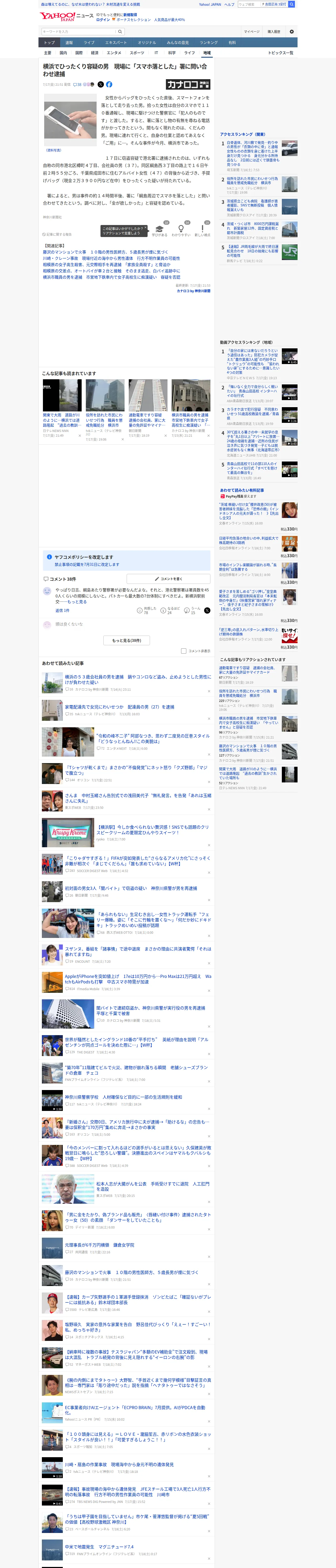Screen dimensions: 336x1568
Task: Click the web search field at top right
Action: coord(249,4)
